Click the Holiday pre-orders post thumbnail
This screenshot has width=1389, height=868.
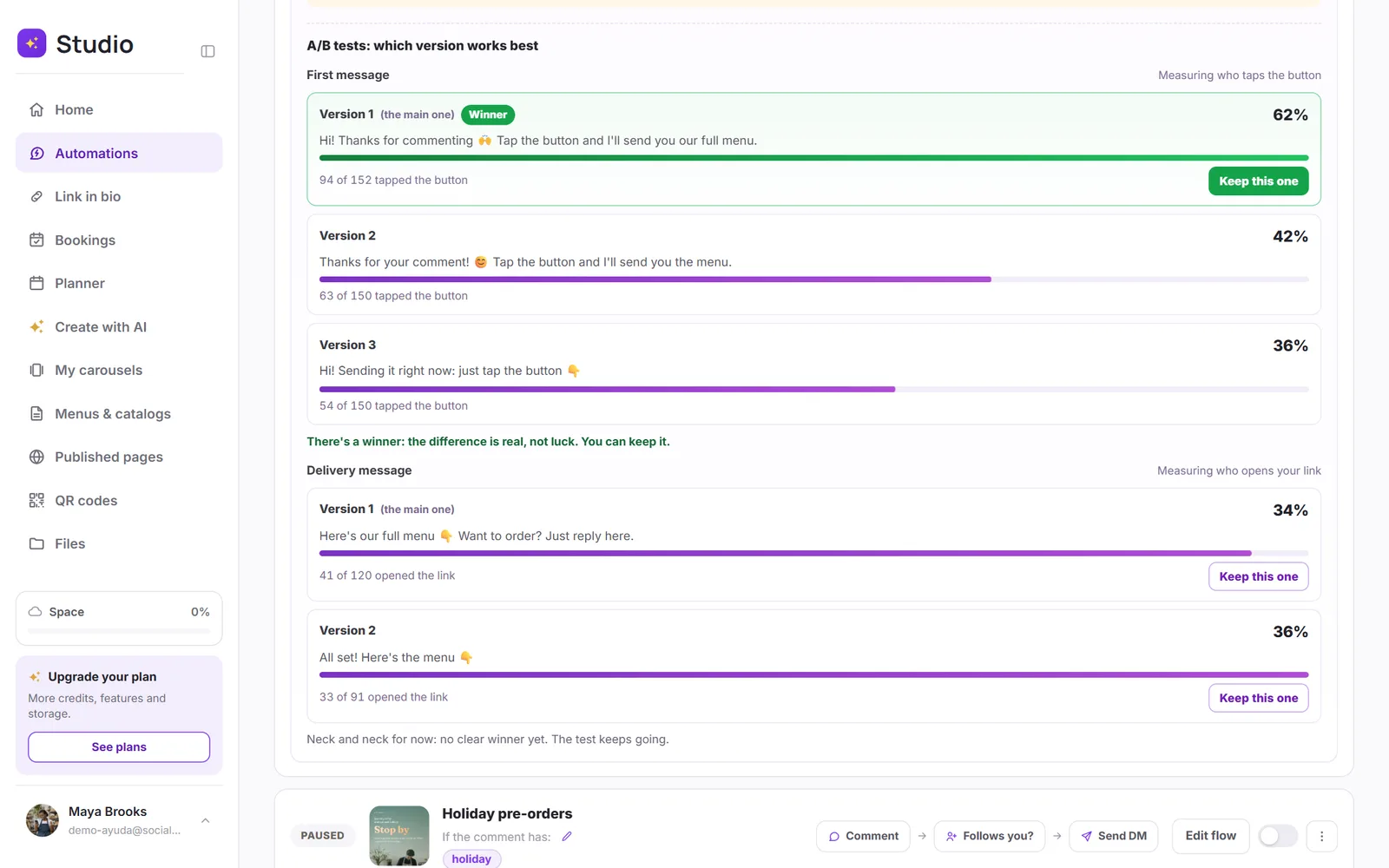[399, 836]
